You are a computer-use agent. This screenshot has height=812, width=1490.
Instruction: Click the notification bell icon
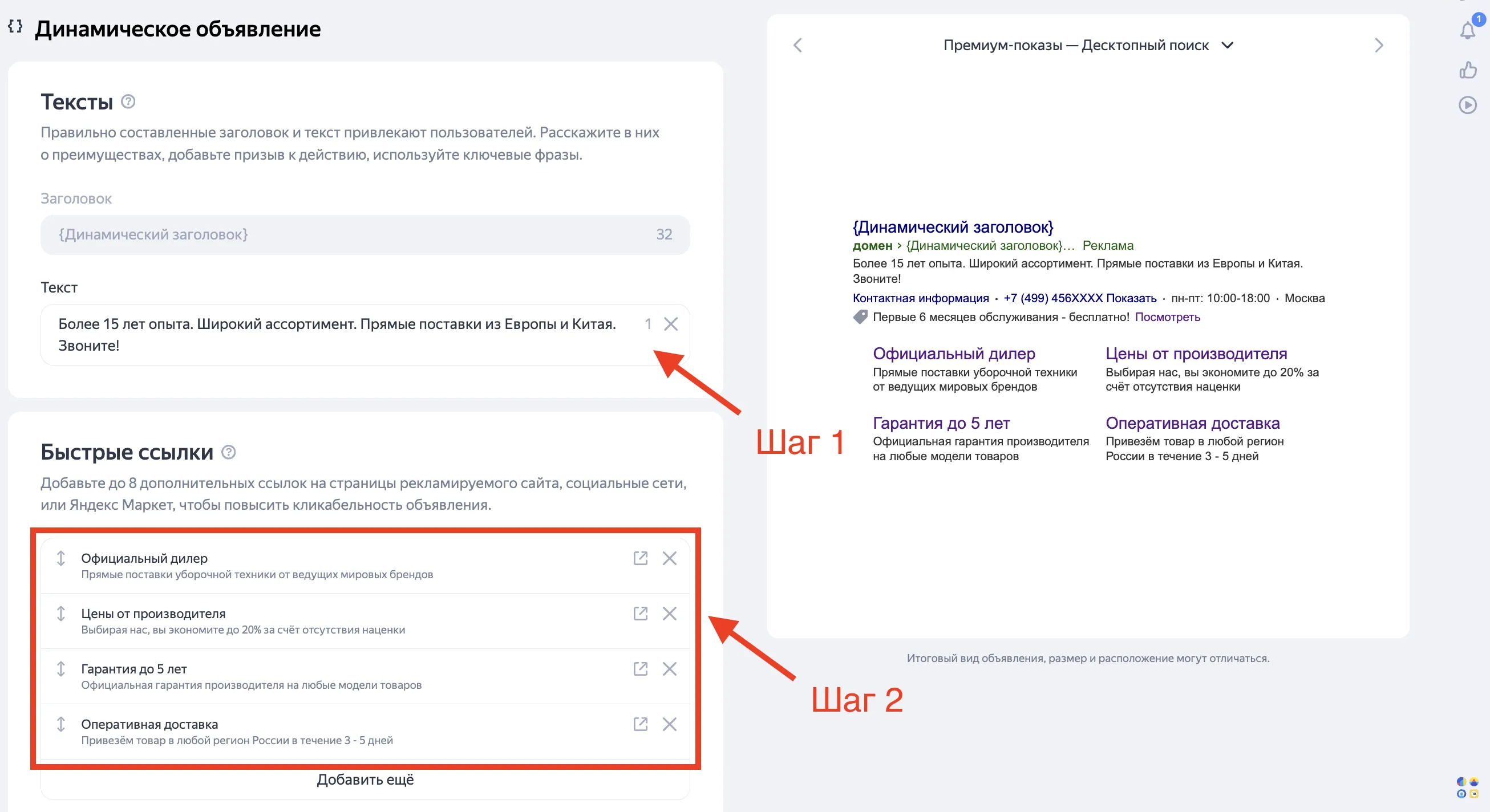1467,30
